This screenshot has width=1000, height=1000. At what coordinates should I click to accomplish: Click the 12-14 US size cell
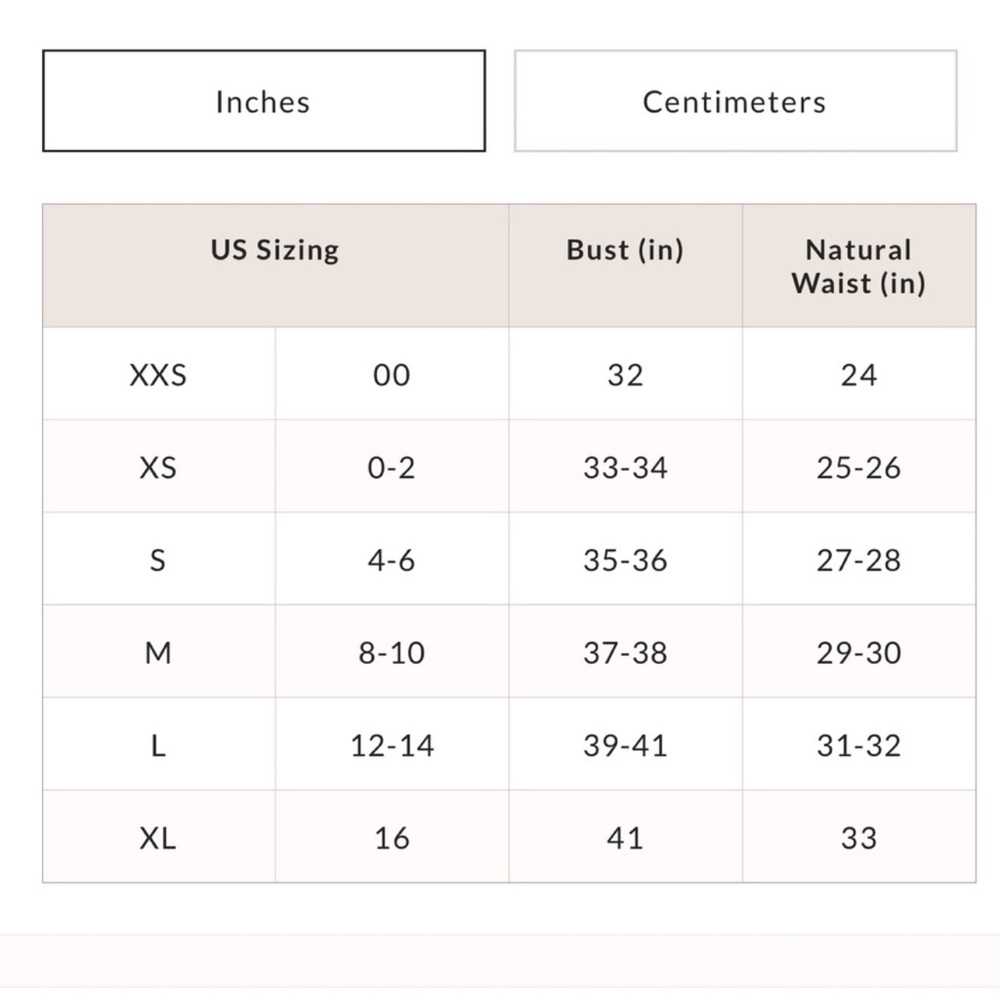click(x=392, y=744)
